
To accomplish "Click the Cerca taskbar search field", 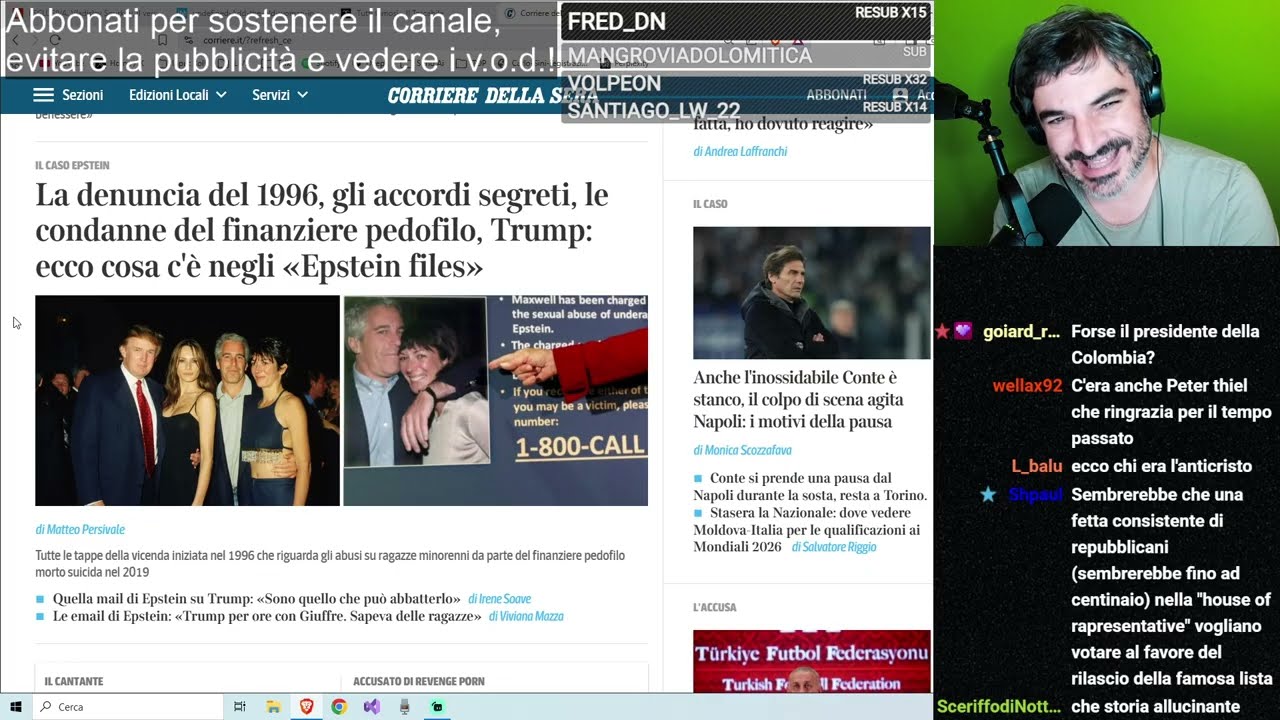I will tap(128, 706).
